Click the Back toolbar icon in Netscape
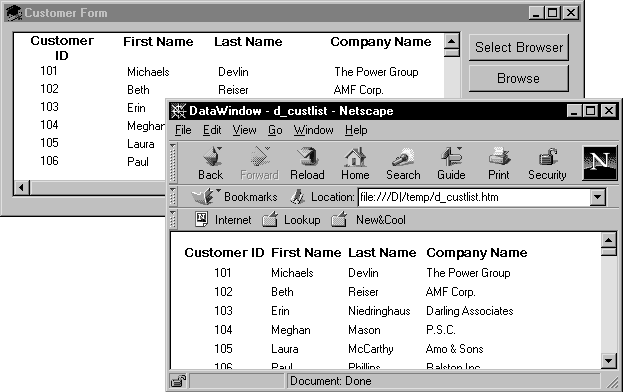The height and width of the screenshot is (392, 625). click(211, 163)
